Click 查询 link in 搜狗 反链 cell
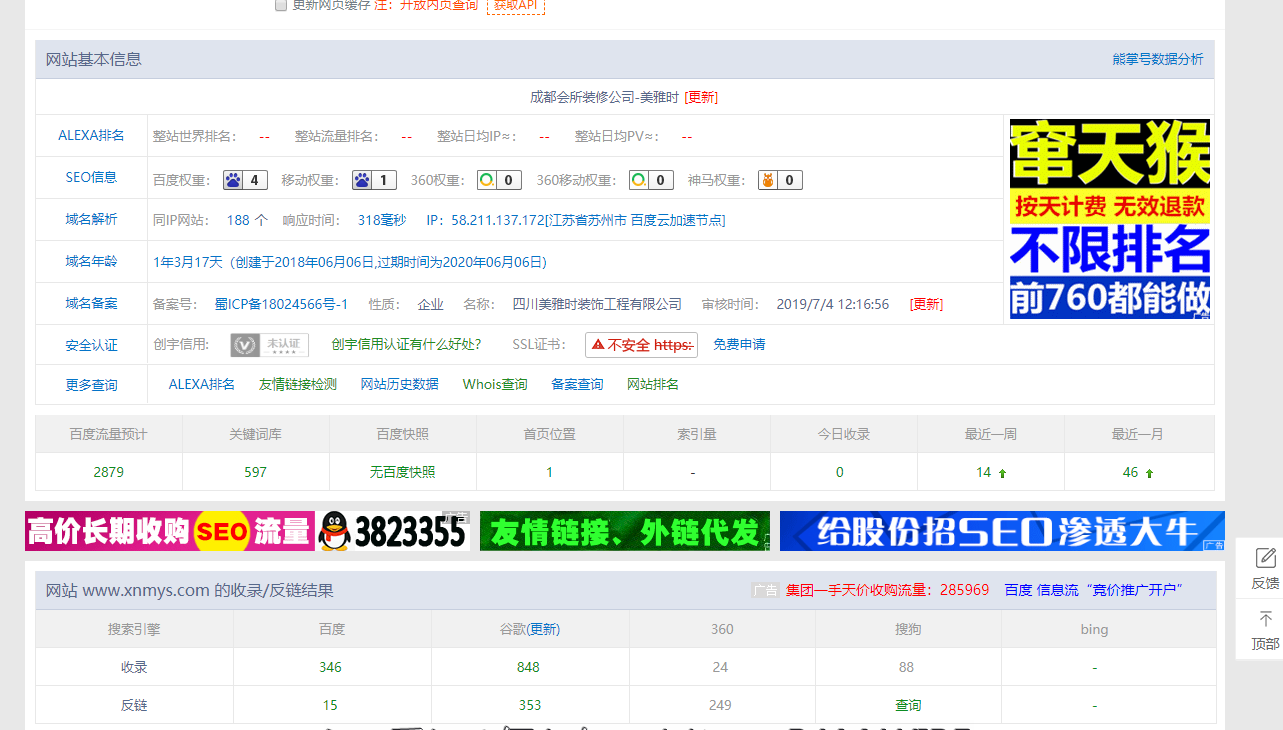Image resolution: width=1283 pixels, height=730 pixels. [x=908, y=705]
